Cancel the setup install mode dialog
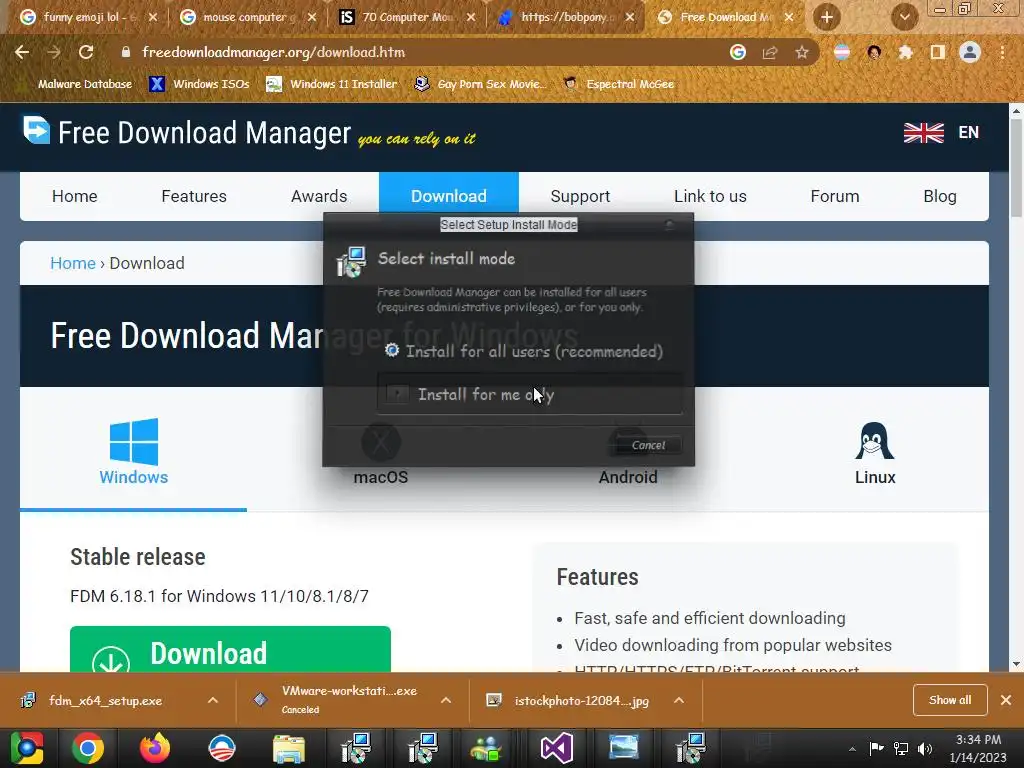The height and width of the screenshot is (768, 1024). click(648, 445)
